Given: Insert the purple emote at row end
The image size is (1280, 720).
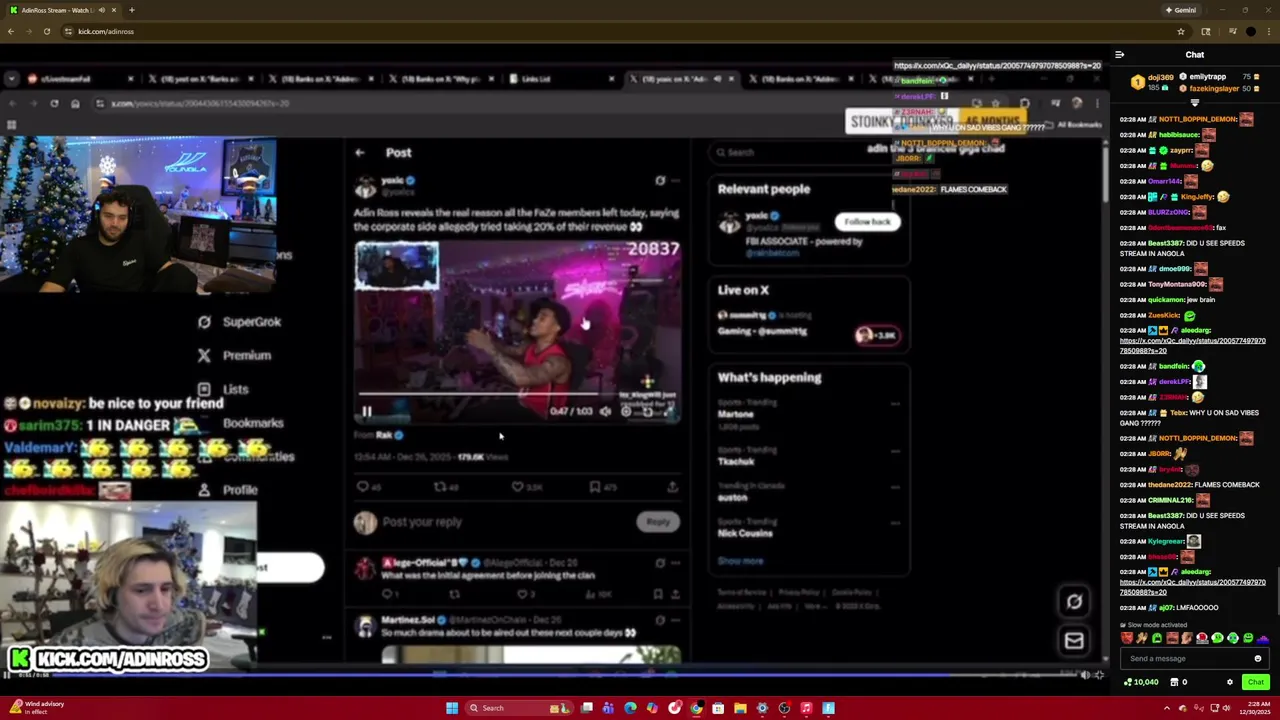Looking at the screenshot, I should (1263, 638).
